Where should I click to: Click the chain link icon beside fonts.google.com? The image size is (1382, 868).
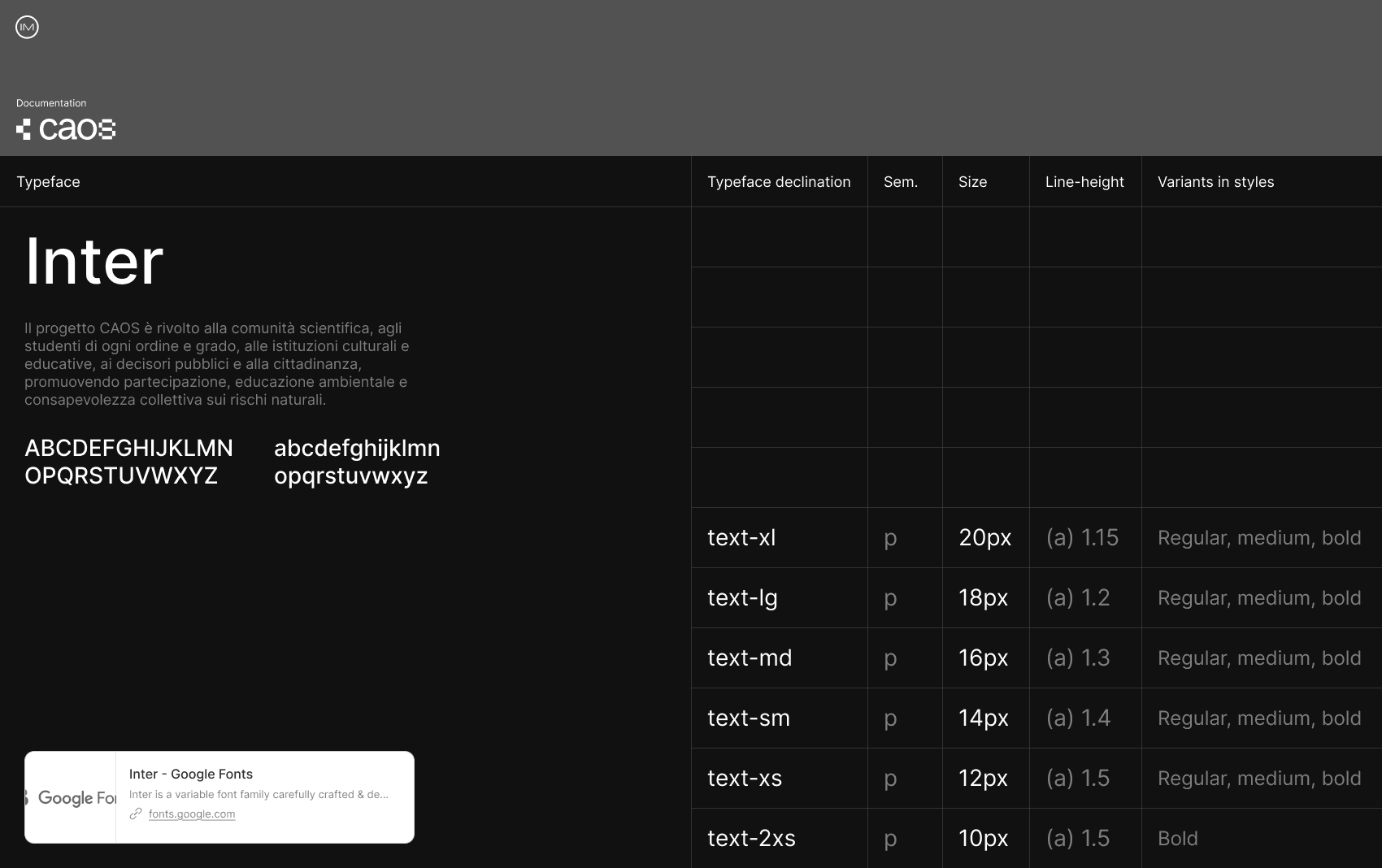(136, 814)
